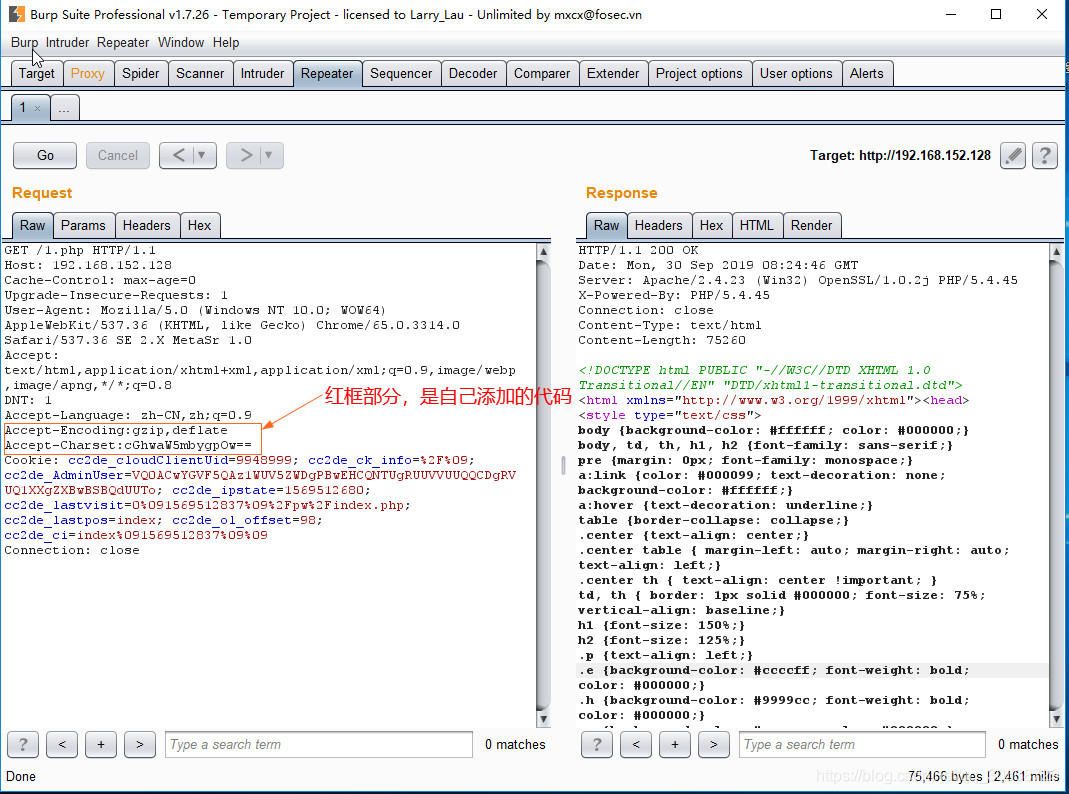The width and height of the screenshot is (1069, 794).
Task: Open the User options tab
Action: coord(796,74)
